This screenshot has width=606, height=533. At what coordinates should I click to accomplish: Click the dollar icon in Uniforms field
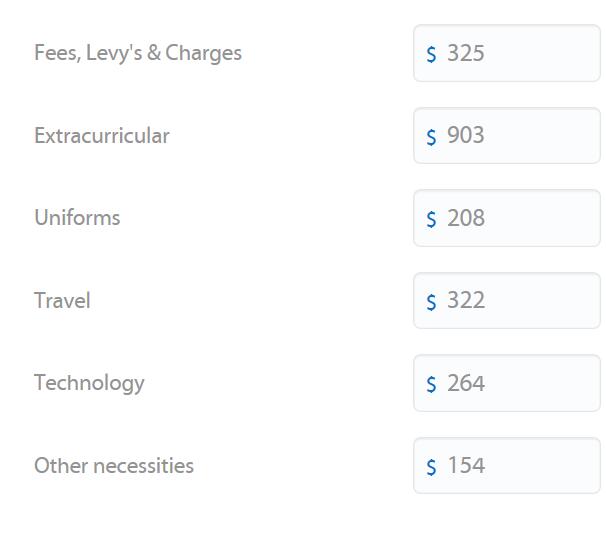pyautogui.click(x=431, y=219)
